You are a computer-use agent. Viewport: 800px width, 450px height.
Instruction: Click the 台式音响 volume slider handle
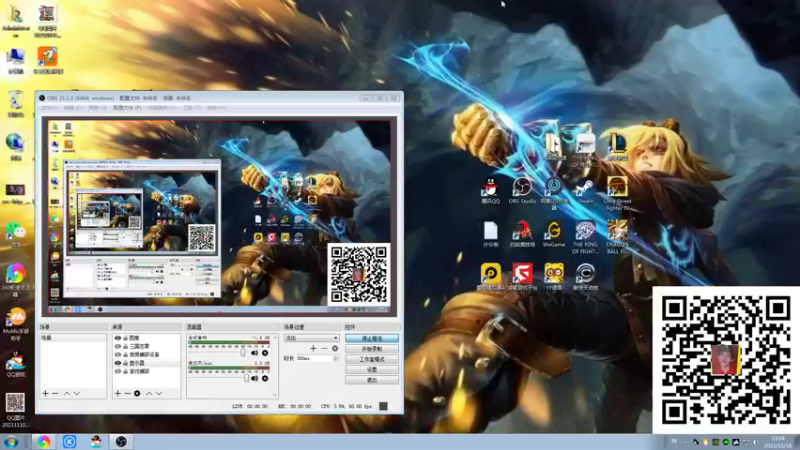(x=243, y=353)
